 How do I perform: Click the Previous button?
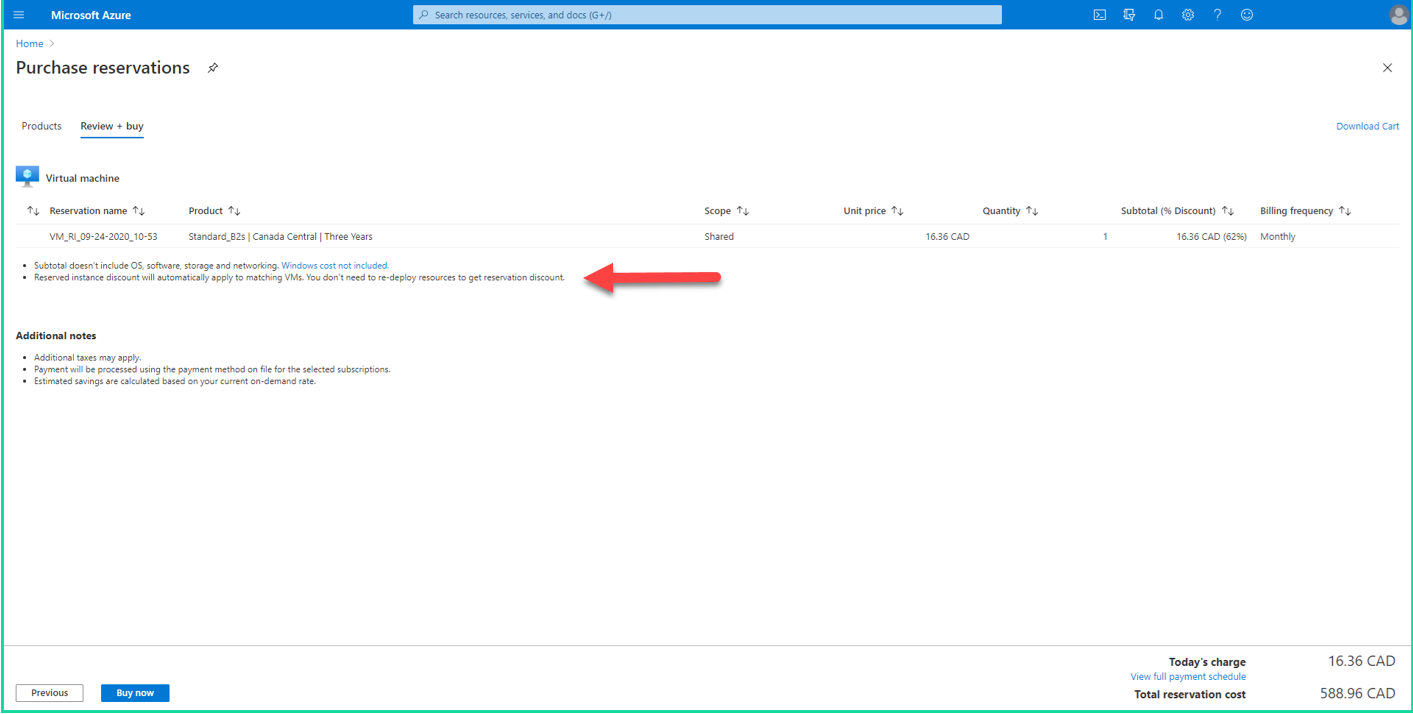(50, 693)
